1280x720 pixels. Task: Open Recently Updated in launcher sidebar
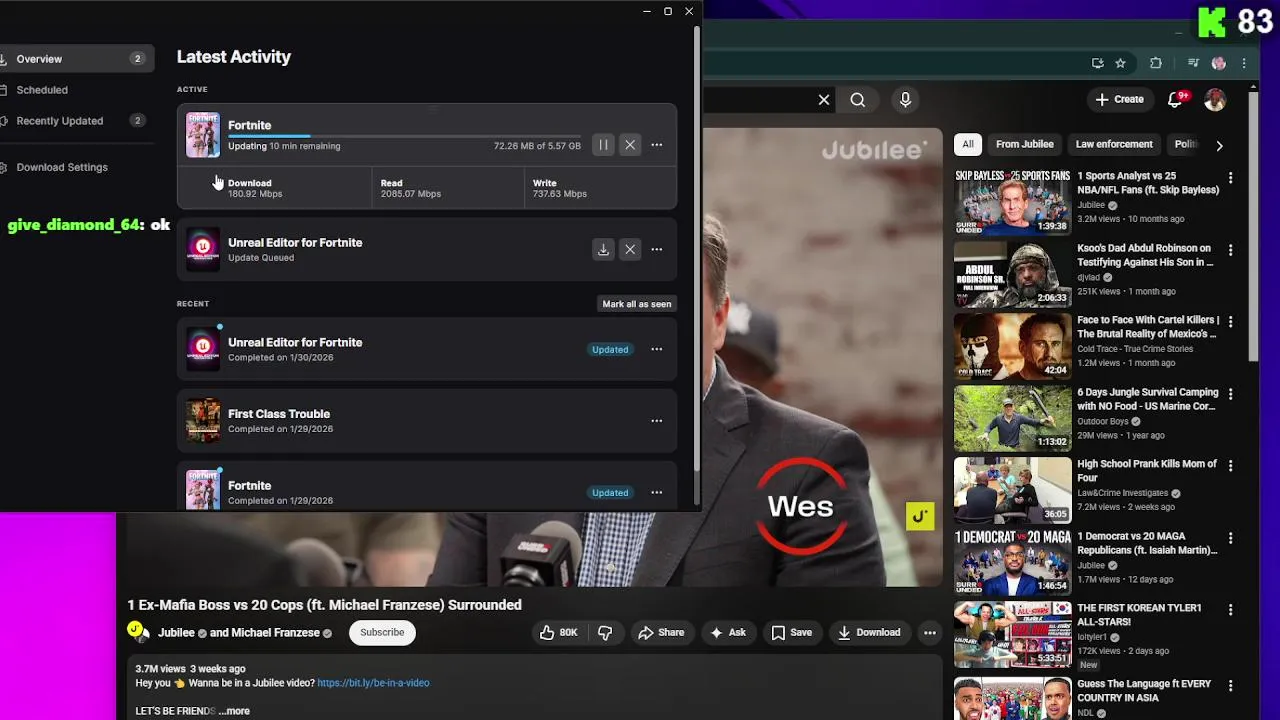point(75,121)
